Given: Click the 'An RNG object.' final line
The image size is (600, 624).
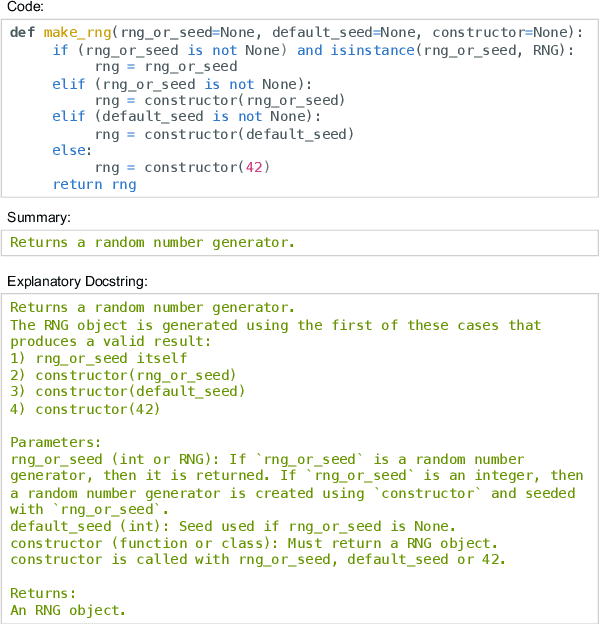Looking at the screenshot, I should coord(68,610).
